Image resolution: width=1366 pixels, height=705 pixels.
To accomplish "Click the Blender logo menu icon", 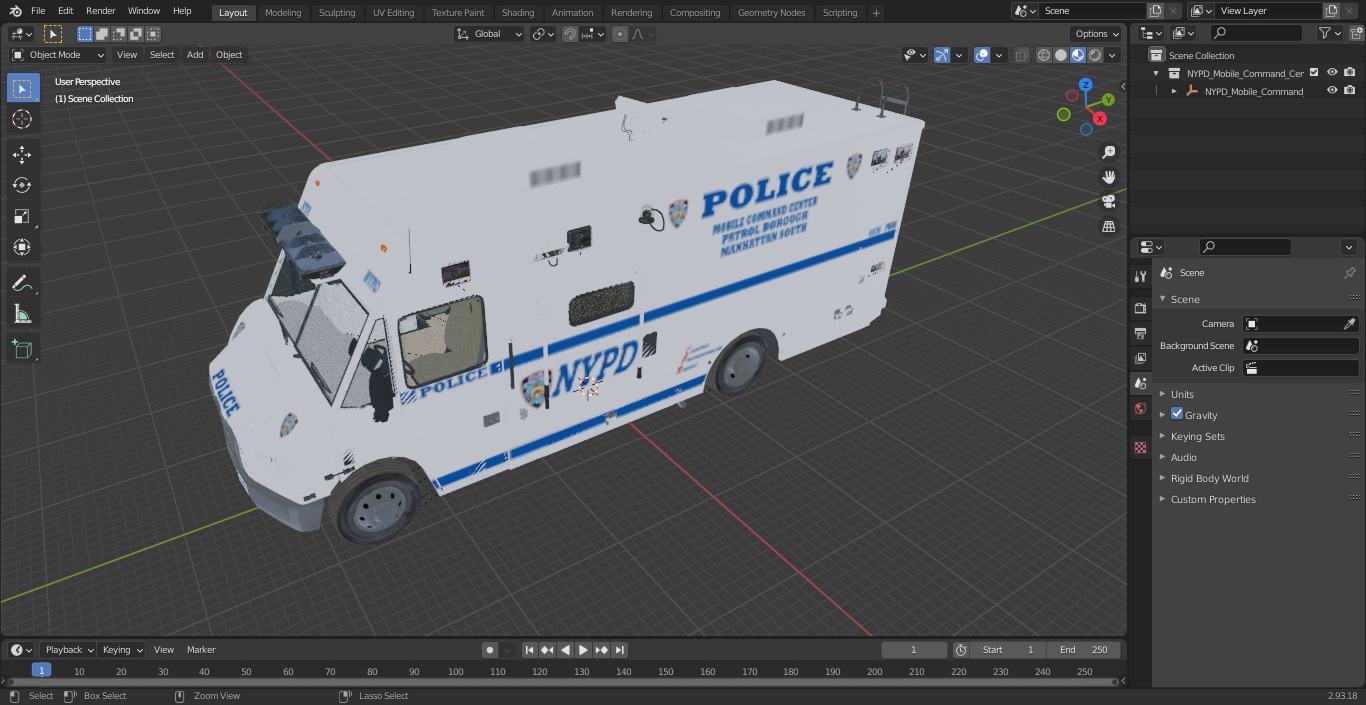I will (15, 11).
